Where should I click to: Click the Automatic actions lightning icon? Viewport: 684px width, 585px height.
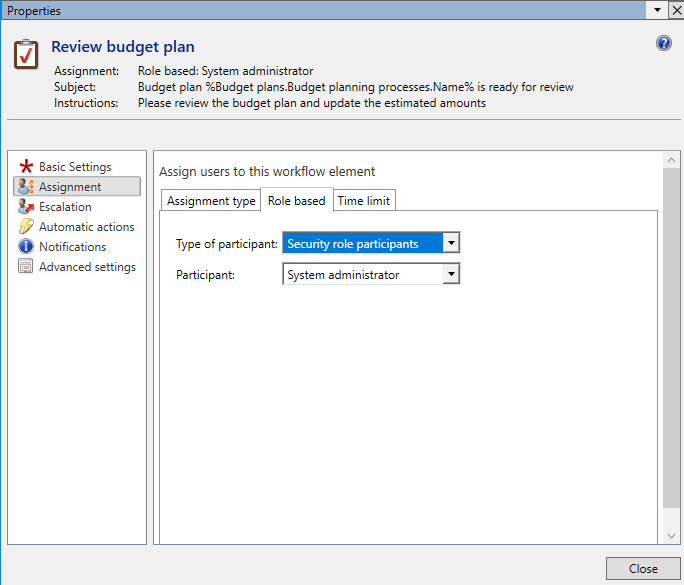25,227
